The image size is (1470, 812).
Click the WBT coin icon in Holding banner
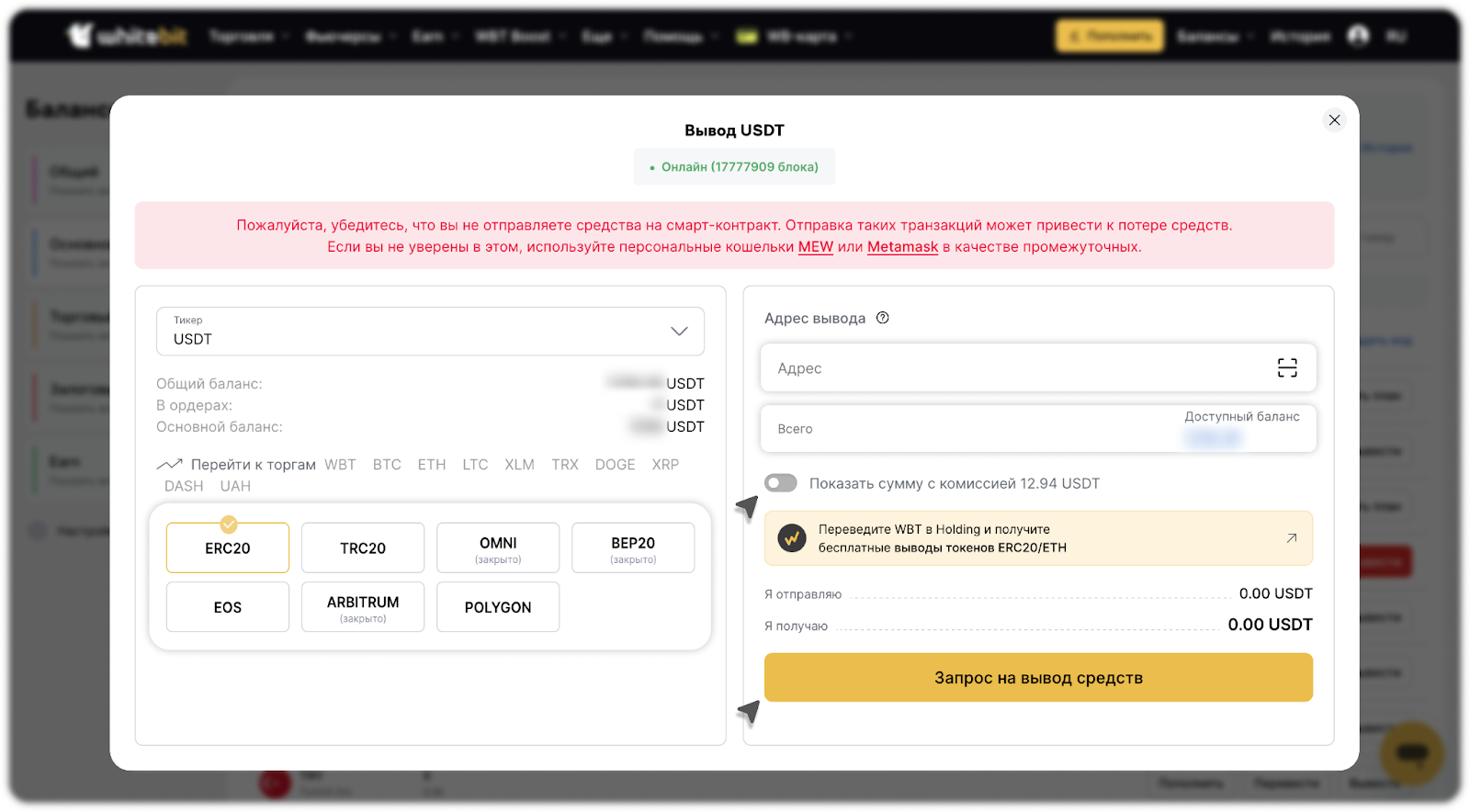coord(792,538)
